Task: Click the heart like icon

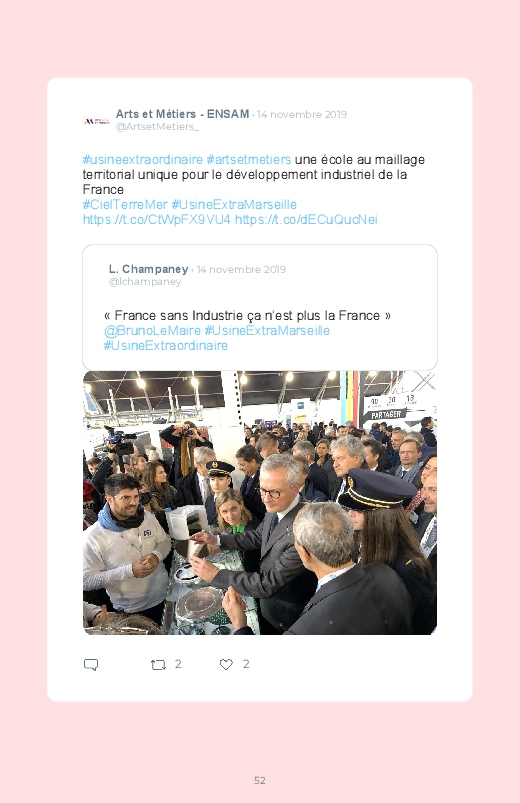Action: pos(226,664)
